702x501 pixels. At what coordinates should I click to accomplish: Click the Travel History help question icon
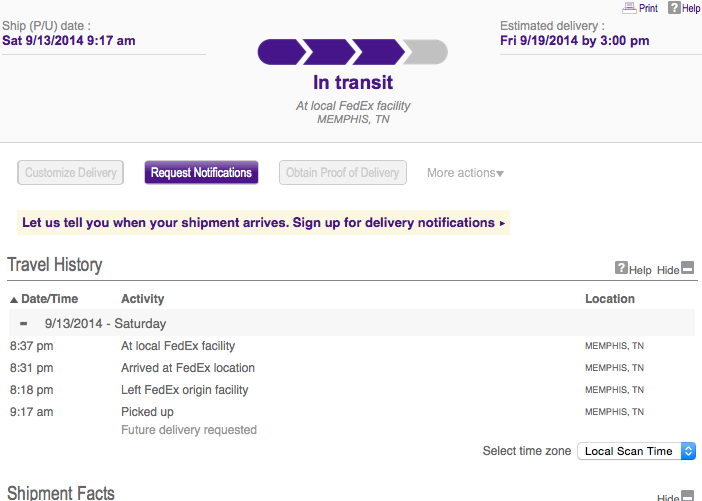pyautogui.click(x=621, y=269)
